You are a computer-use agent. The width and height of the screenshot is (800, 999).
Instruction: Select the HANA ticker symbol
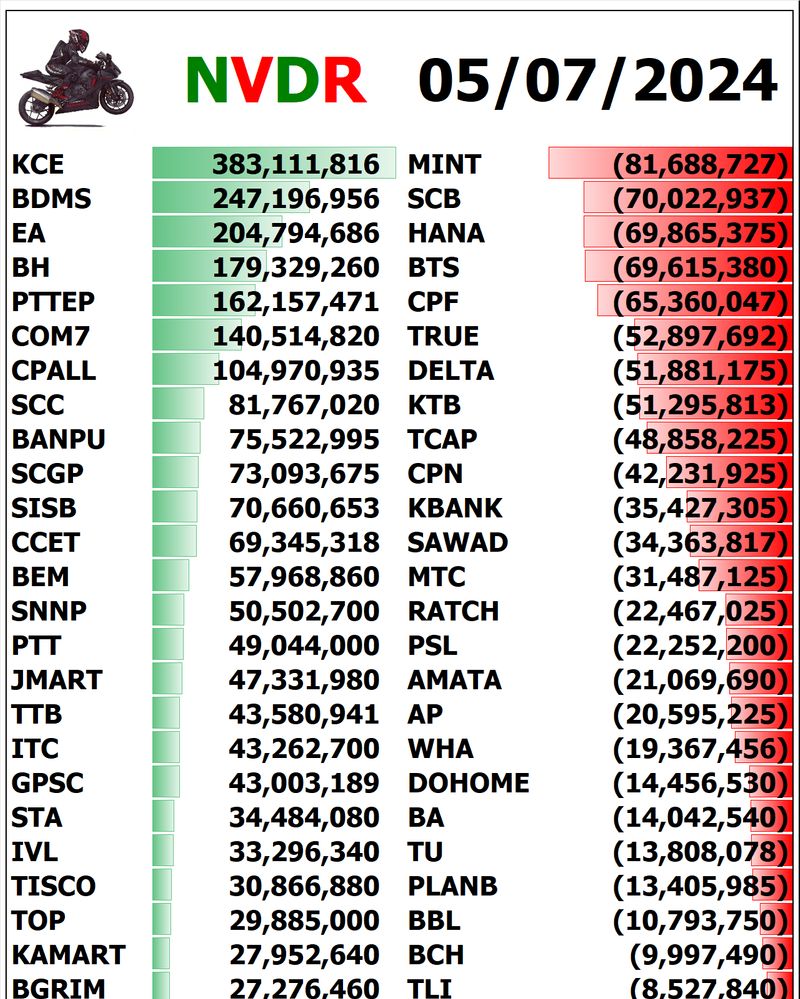click(446, 233)
